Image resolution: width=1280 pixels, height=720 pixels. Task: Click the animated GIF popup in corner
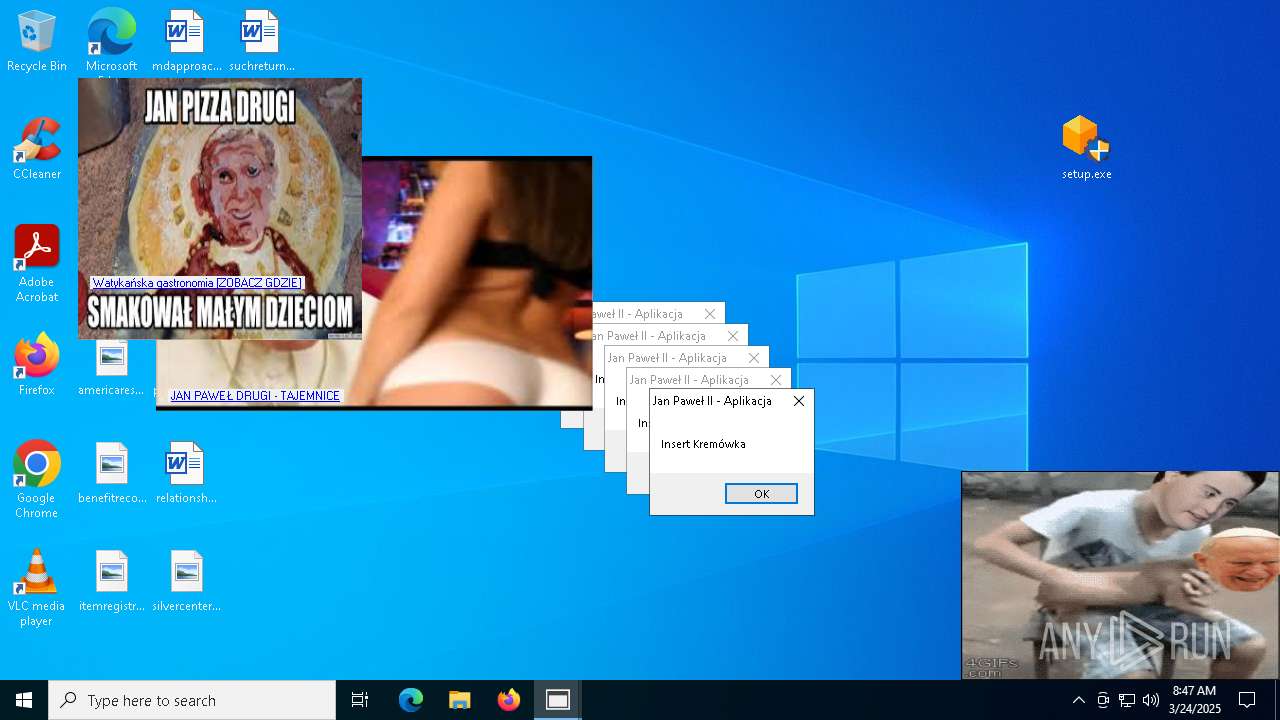[x=1120, y=576]
